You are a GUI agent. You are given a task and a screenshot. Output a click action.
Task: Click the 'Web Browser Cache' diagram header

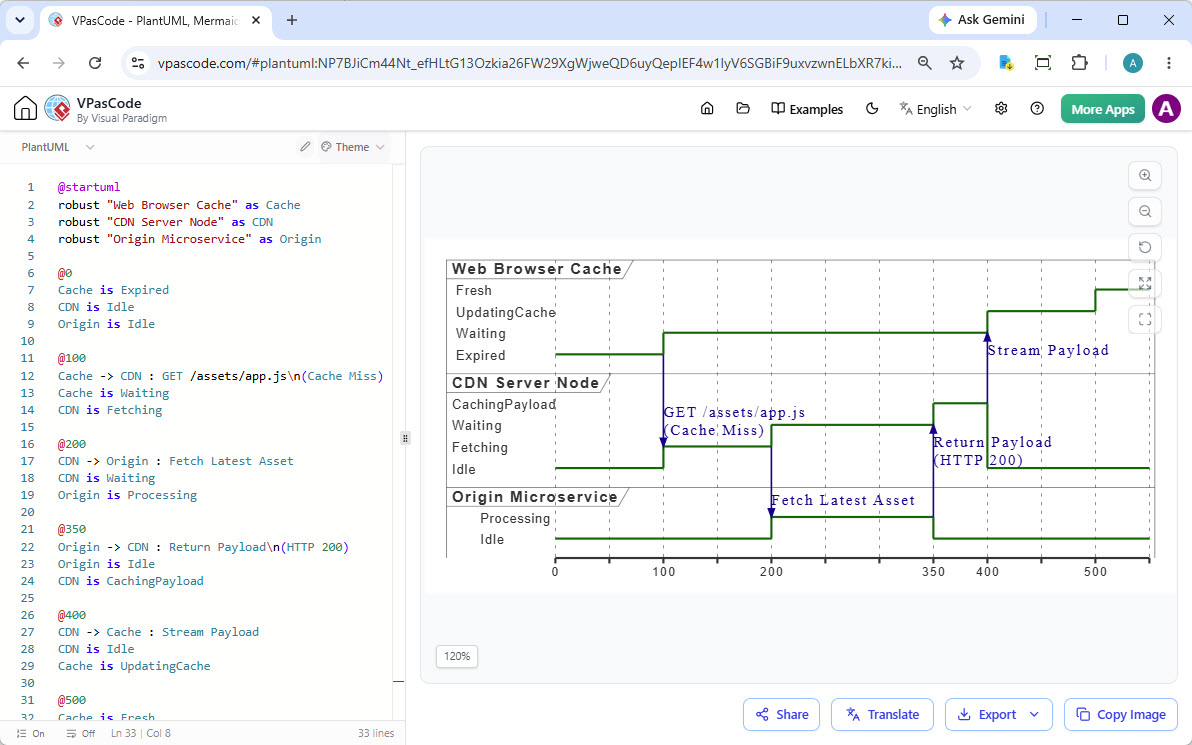click(537, 268)
